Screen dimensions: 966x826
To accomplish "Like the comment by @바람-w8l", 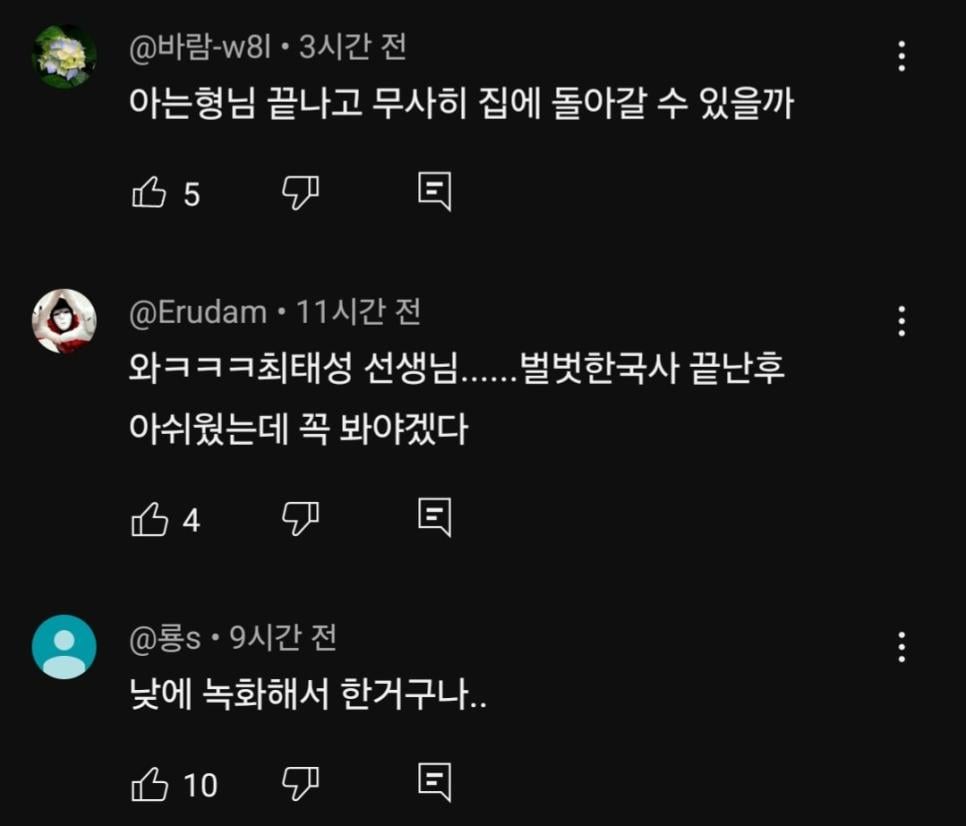I will (149, 192).
